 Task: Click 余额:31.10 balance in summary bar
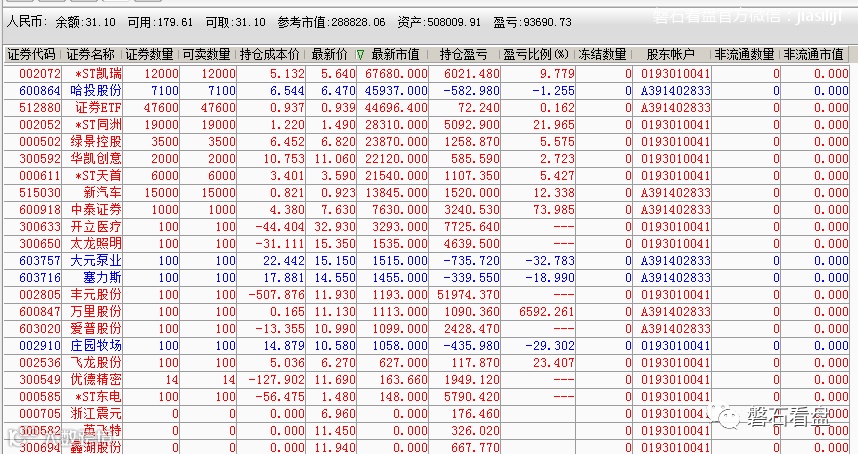85,22
